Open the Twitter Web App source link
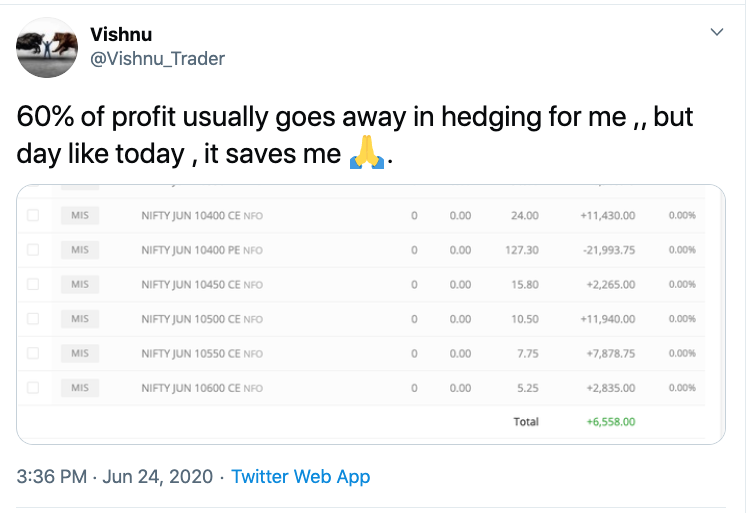The width and height of the screenshot is (748, 513). 300,476
